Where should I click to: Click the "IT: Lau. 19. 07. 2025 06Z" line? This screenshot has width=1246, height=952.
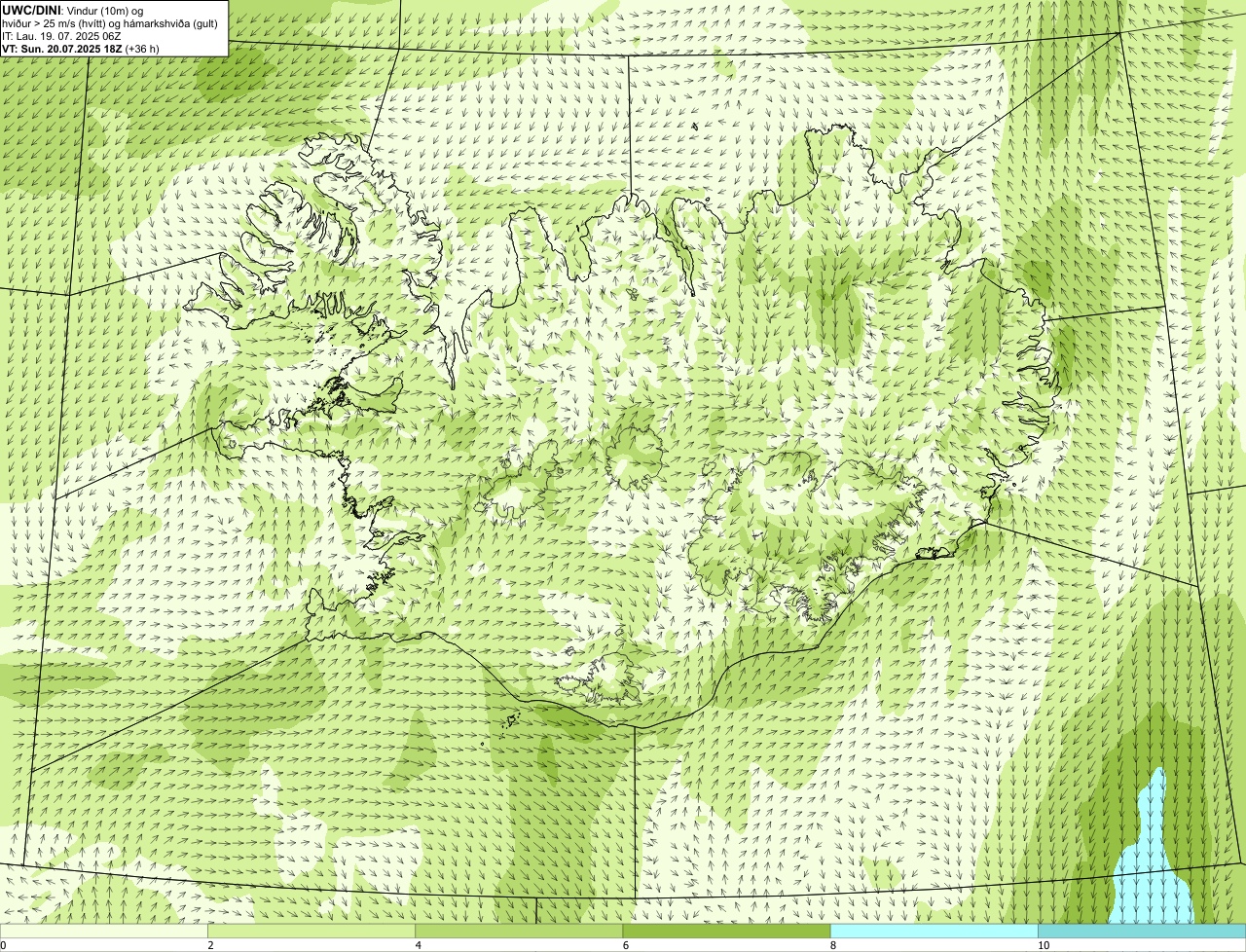tap(59, 35)
